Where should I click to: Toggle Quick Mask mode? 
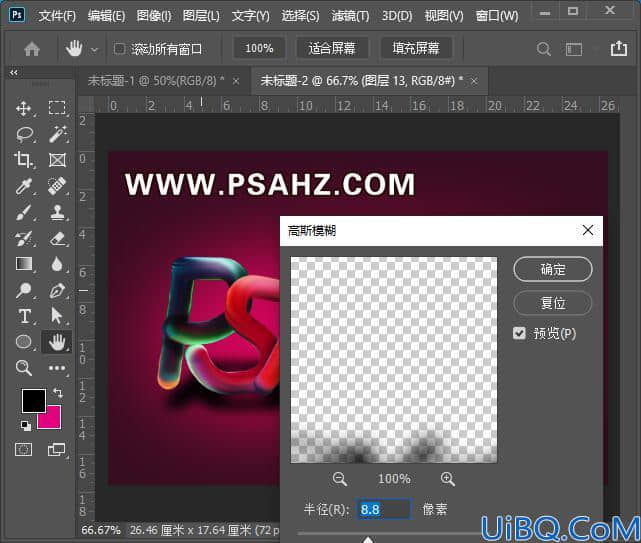coord(24,450)
